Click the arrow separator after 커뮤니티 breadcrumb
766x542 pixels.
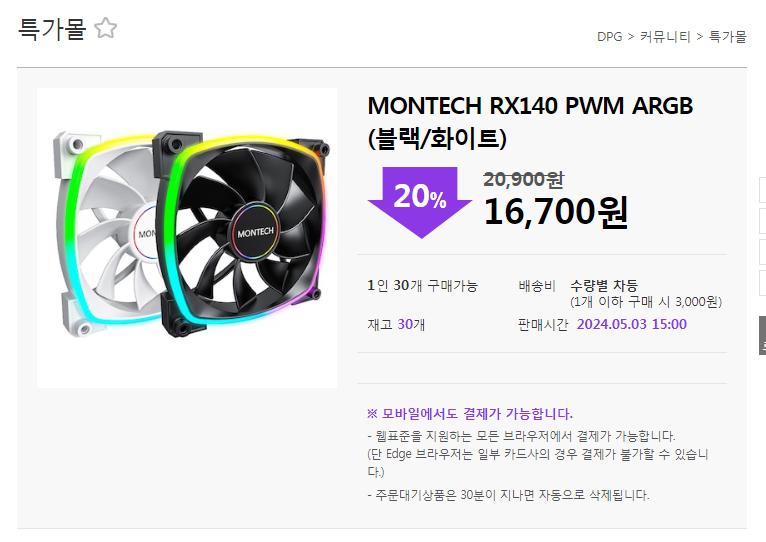click(x=700, y=37)
